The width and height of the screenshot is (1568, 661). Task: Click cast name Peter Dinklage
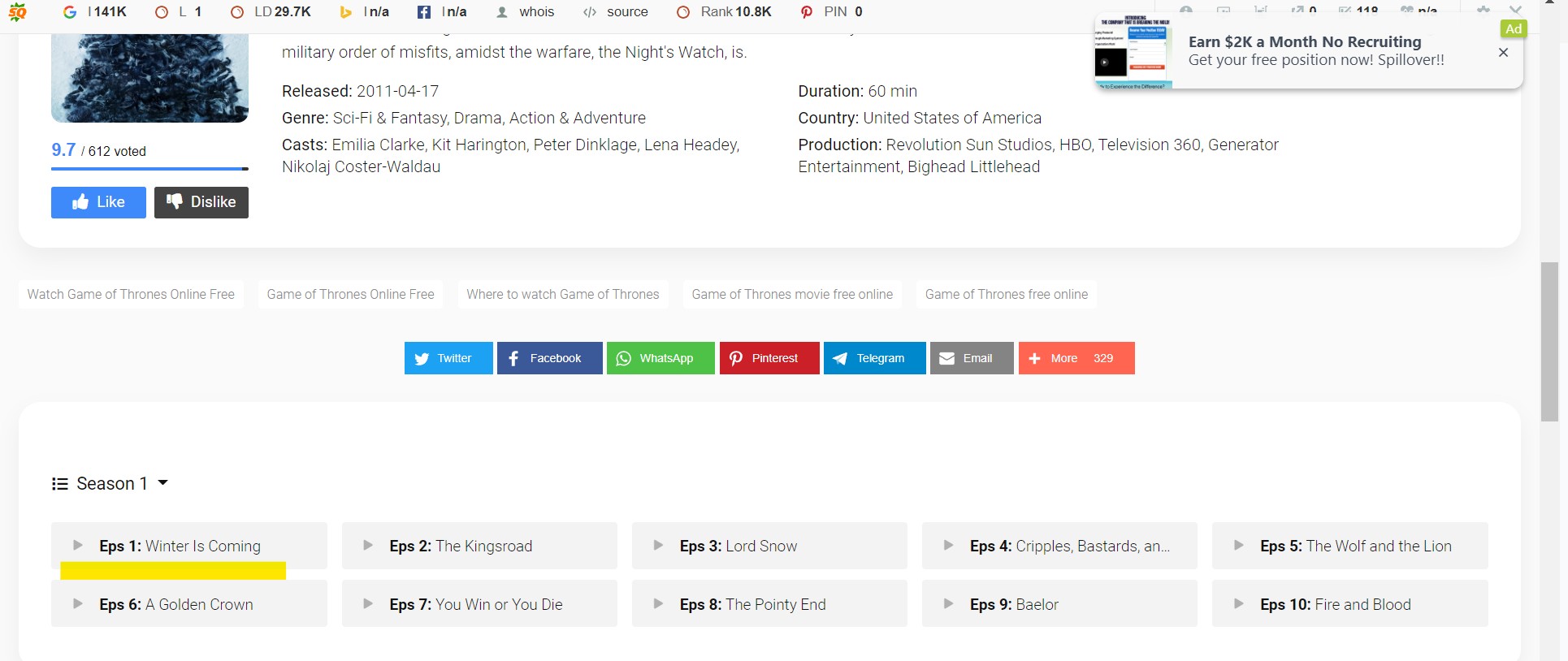tap(585, 145)
